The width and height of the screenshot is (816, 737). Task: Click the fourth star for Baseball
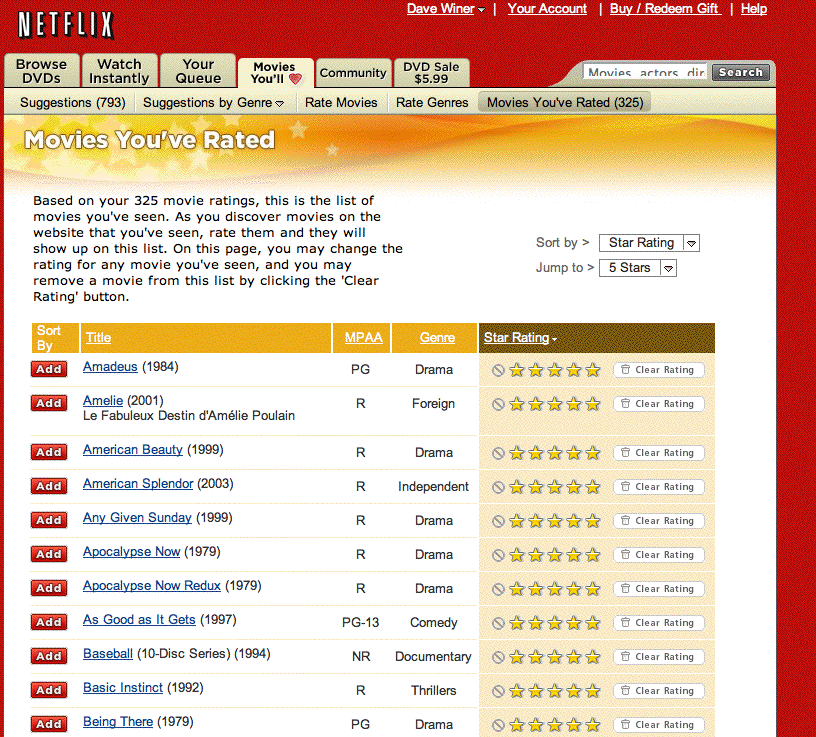click(x=574, y=657)
